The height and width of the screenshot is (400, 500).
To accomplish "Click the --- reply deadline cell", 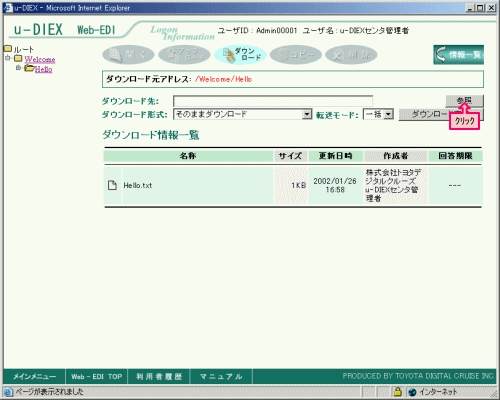I will (455, 185).
